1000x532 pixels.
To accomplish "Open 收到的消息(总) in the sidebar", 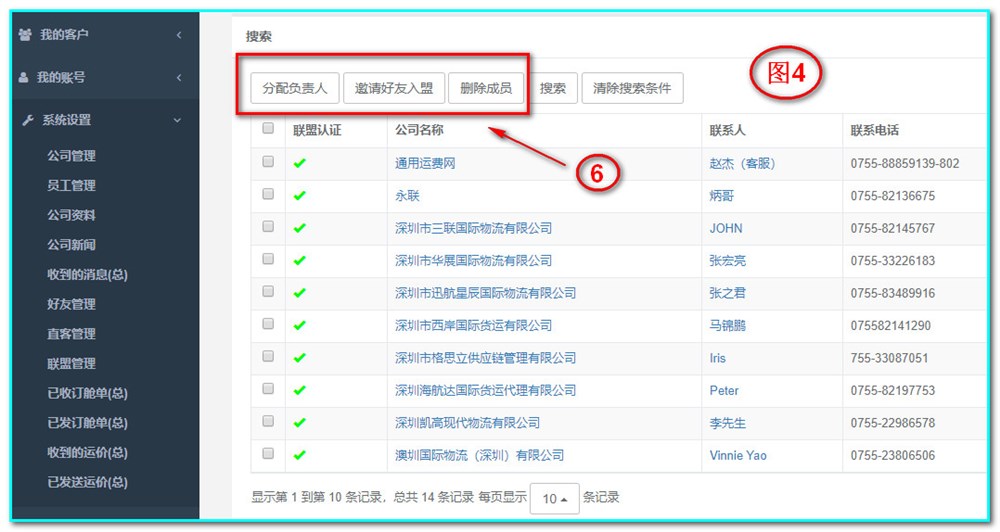I will 87,275.
